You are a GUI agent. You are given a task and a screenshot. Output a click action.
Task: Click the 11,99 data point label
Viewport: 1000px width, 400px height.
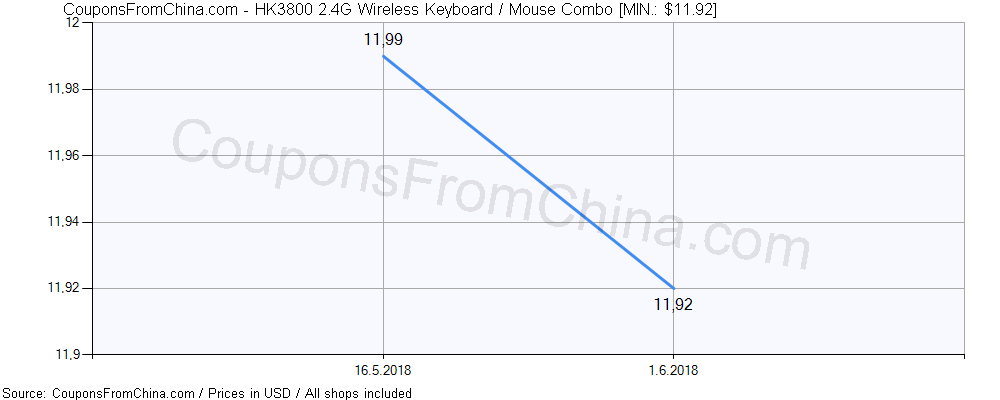tap(383, 40)
